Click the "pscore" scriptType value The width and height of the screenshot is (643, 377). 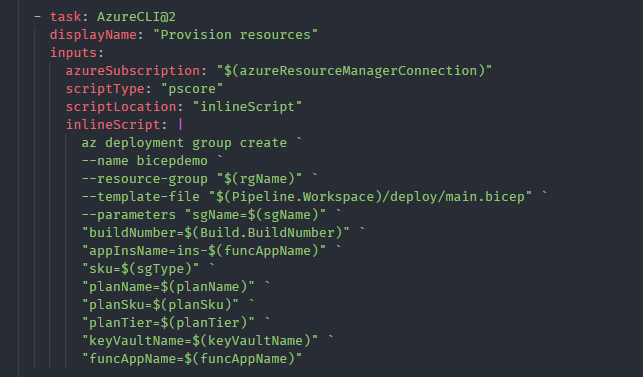tap(192, 89)
